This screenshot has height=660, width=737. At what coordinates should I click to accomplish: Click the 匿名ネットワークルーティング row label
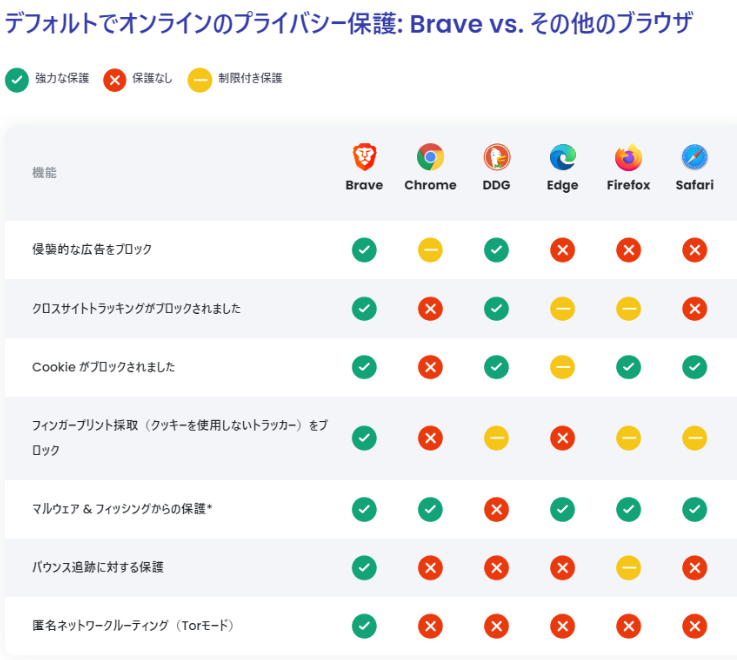click(133, 626)
